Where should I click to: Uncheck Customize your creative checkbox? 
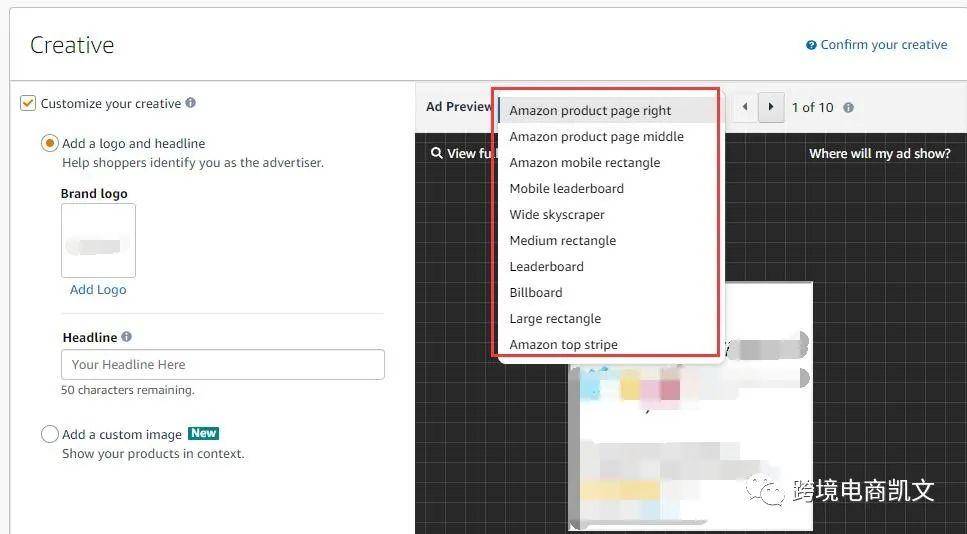pyautogui.click(x=28, y=103)
